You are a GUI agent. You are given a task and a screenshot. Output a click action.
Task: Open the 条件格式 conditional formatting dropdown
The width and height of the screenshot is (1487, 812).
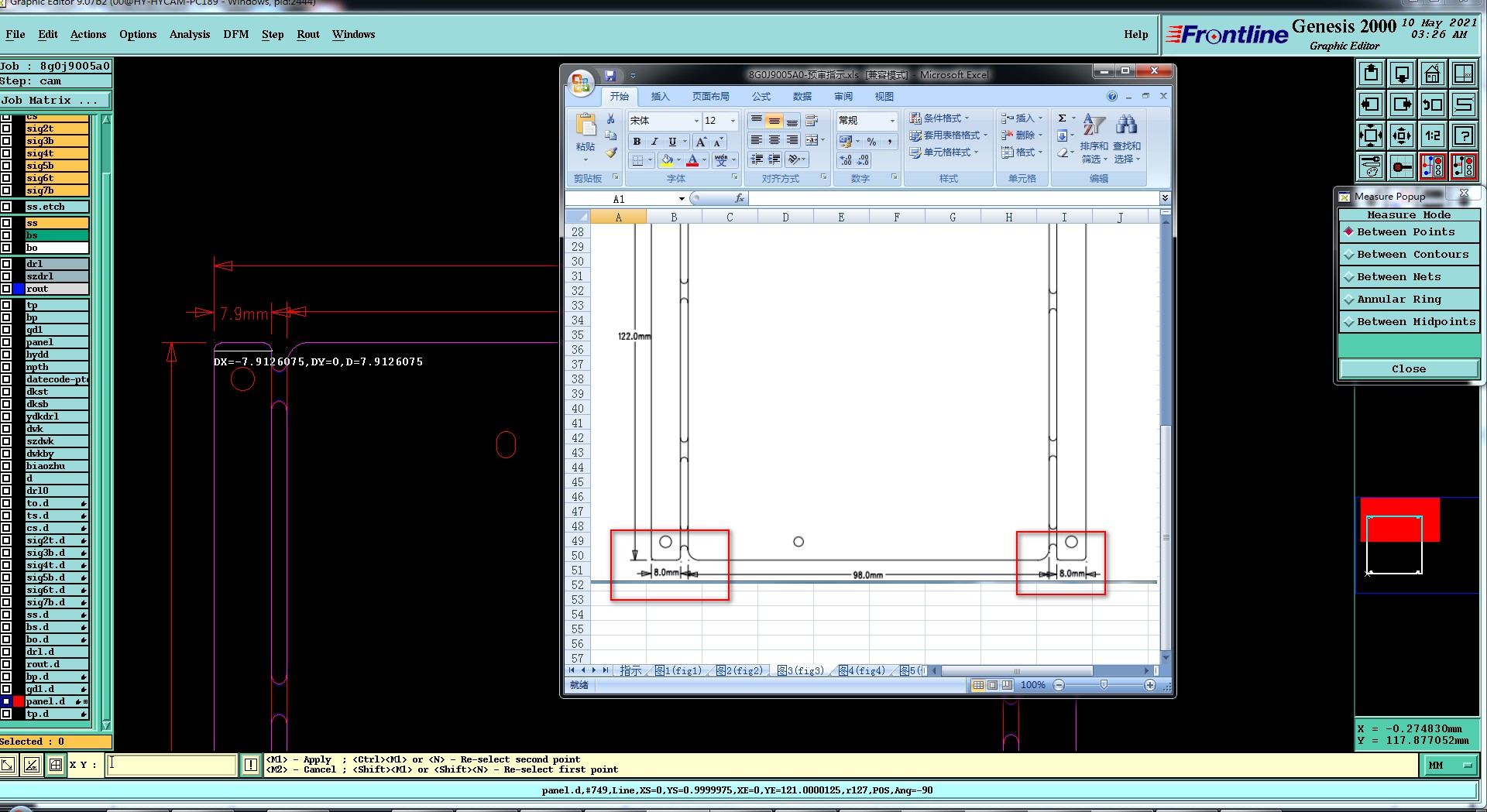point(939,118)
